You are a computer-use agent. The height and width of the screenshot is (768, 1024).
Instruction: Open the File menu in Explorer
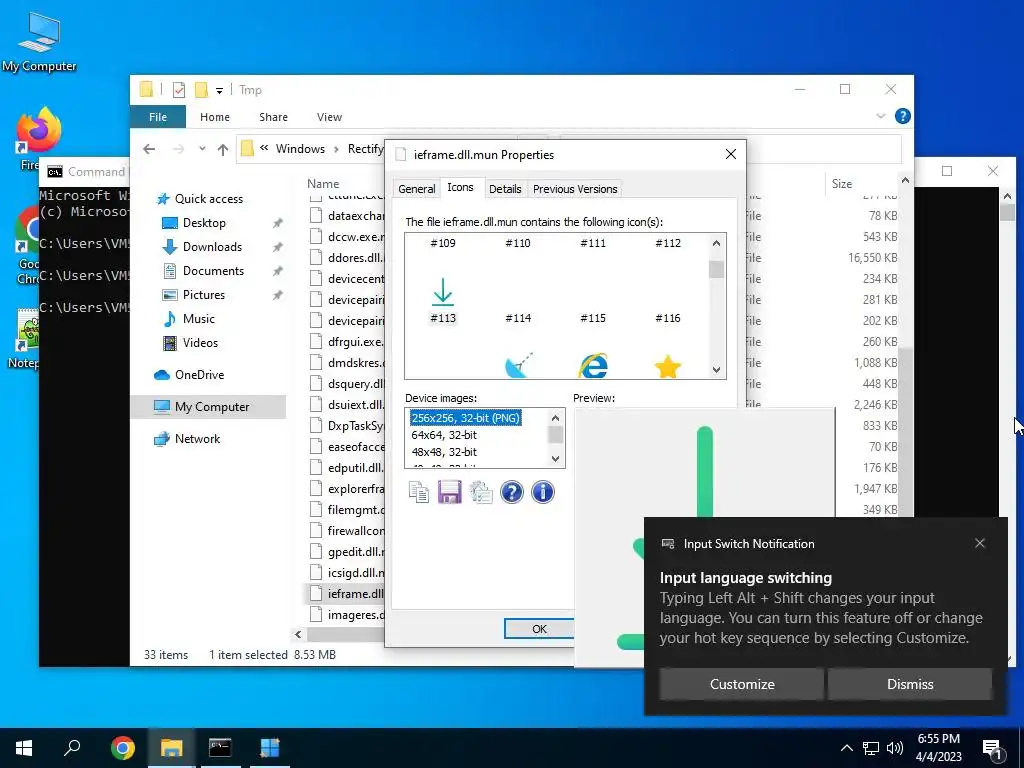pyautogui.click(x=158, y=117)
